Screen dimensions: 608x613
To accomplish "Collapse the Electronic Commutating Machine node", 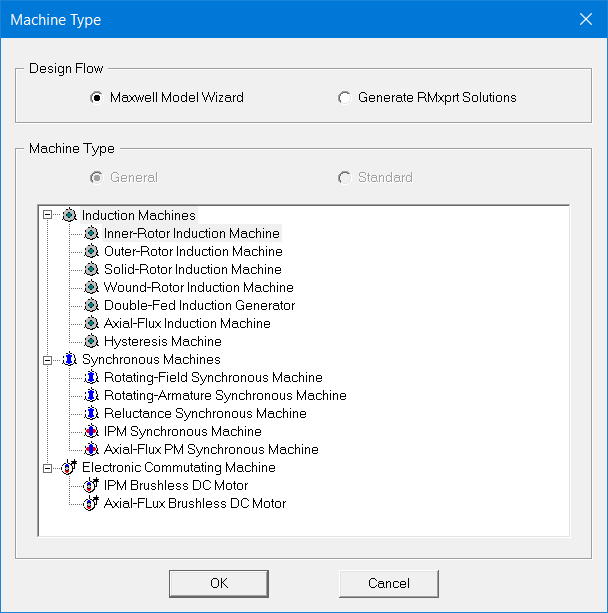I will point(47,468).
